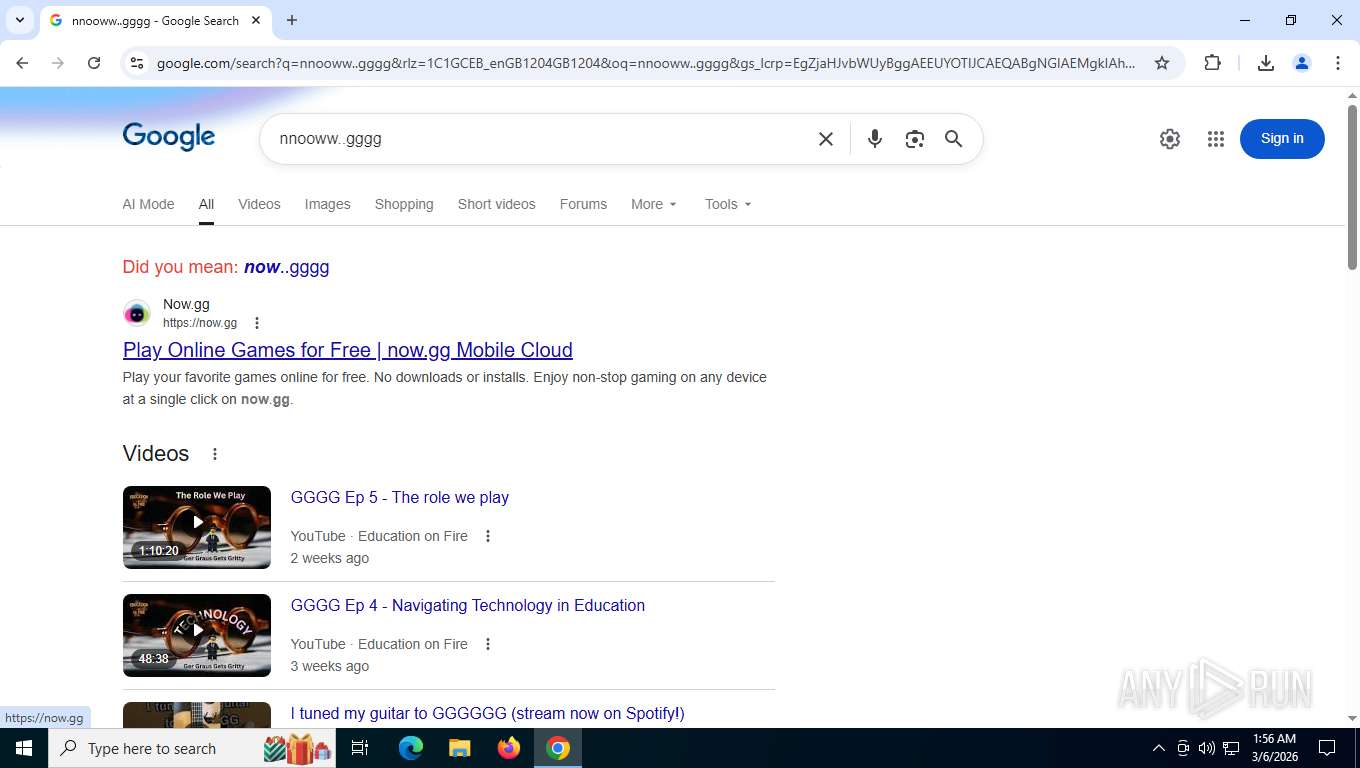Open suggested search now..gggg

(x=286, y=267)
